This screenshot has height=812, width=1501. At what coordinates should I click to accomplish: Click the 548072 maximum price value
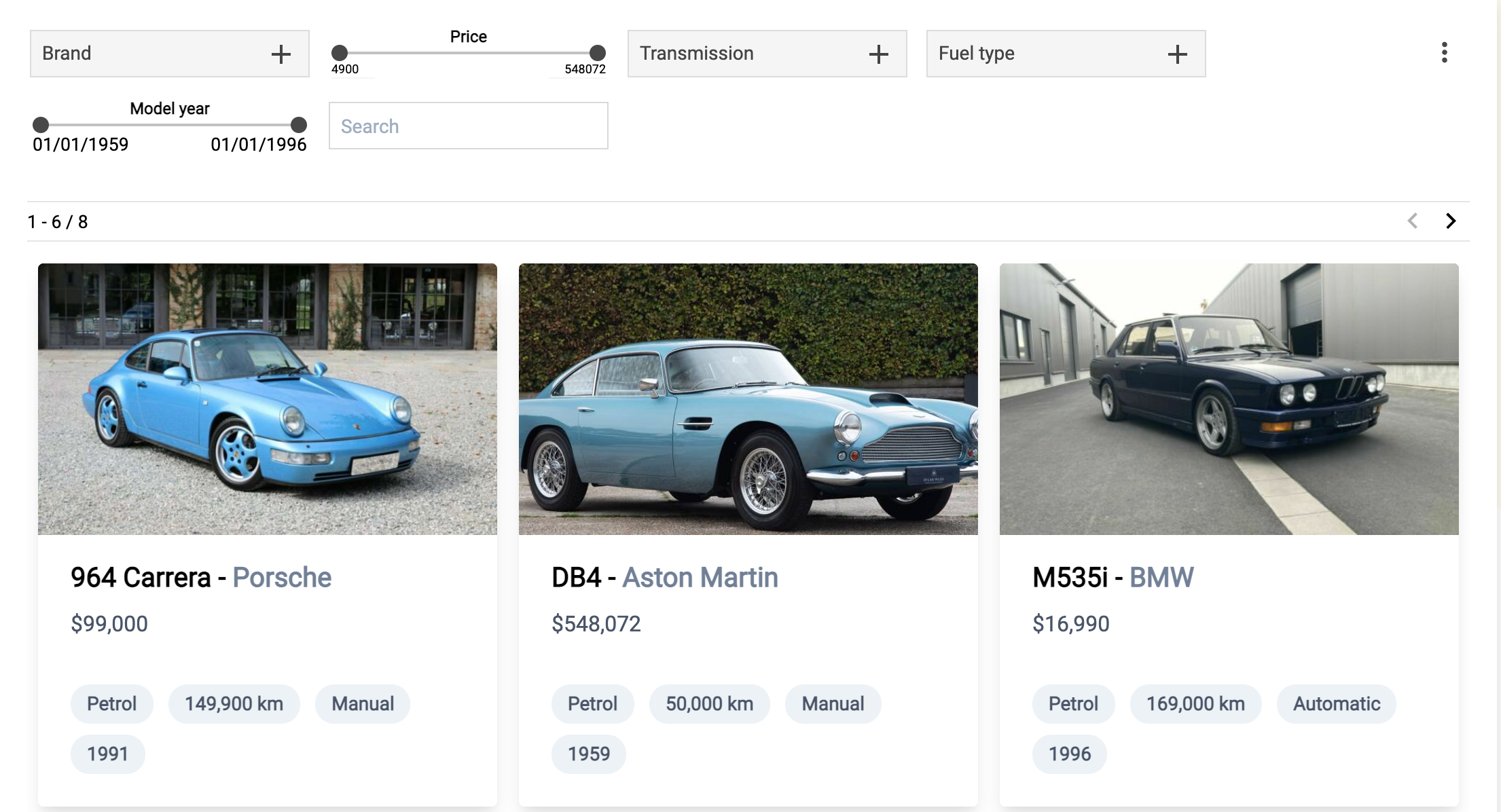[585, 69]
